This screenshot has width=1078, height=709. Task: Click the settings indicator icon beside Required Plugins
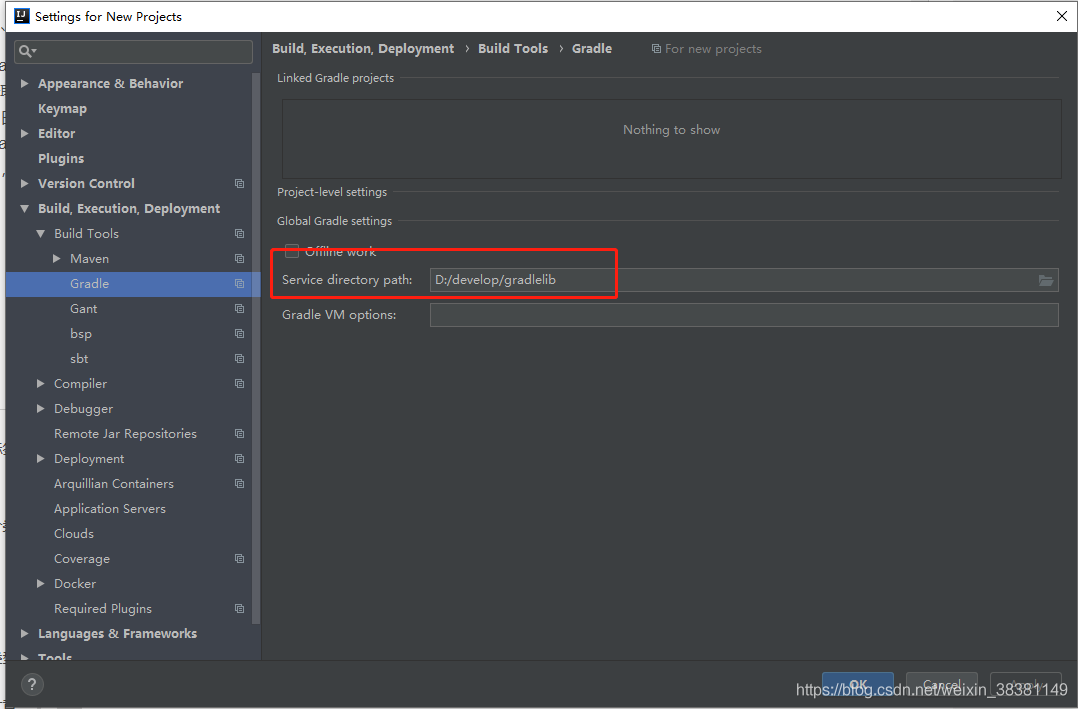coord(238,608)
